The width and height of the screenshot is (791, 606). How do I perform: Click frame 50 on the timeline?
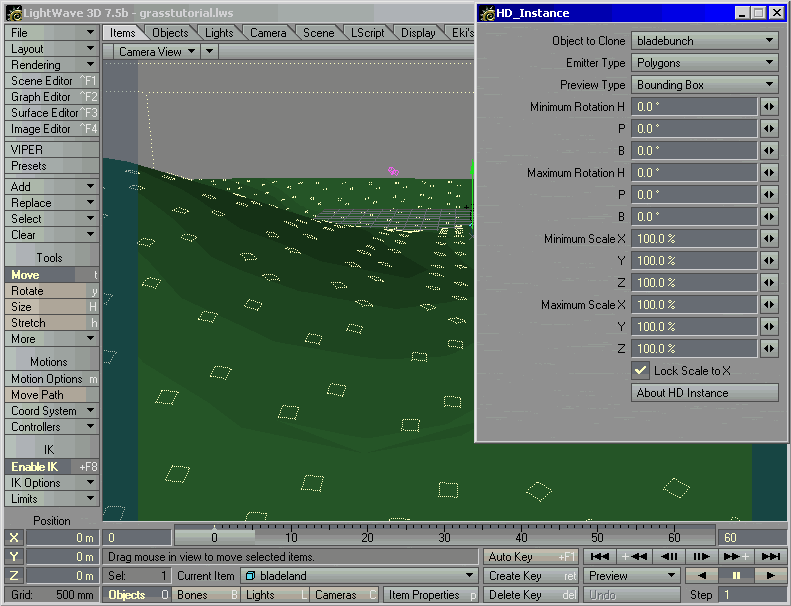pos(597,537)
